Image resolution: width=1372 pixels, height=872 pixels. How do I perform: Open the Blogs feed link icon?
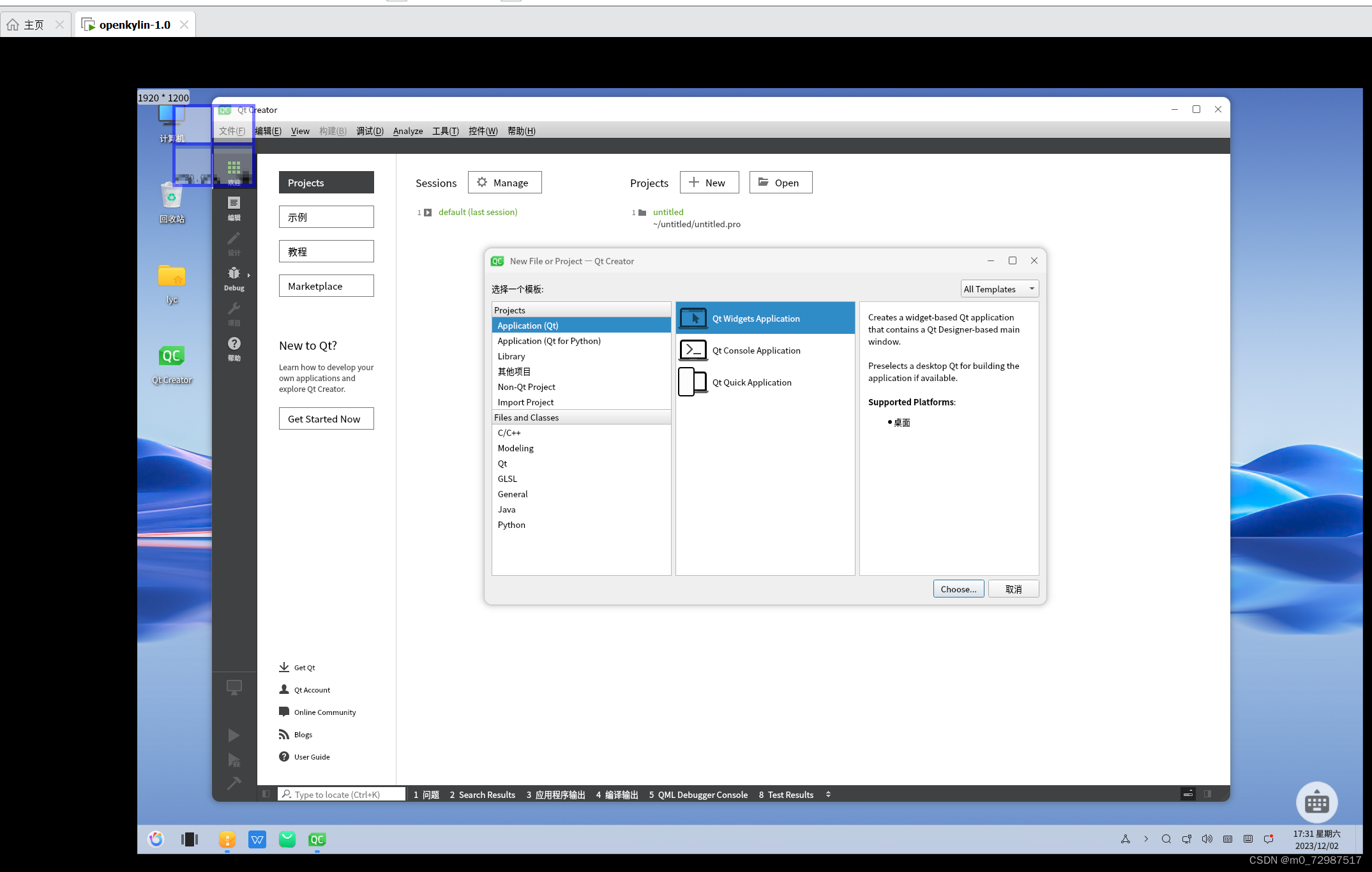pyautogui.click(x=284, y=734)
